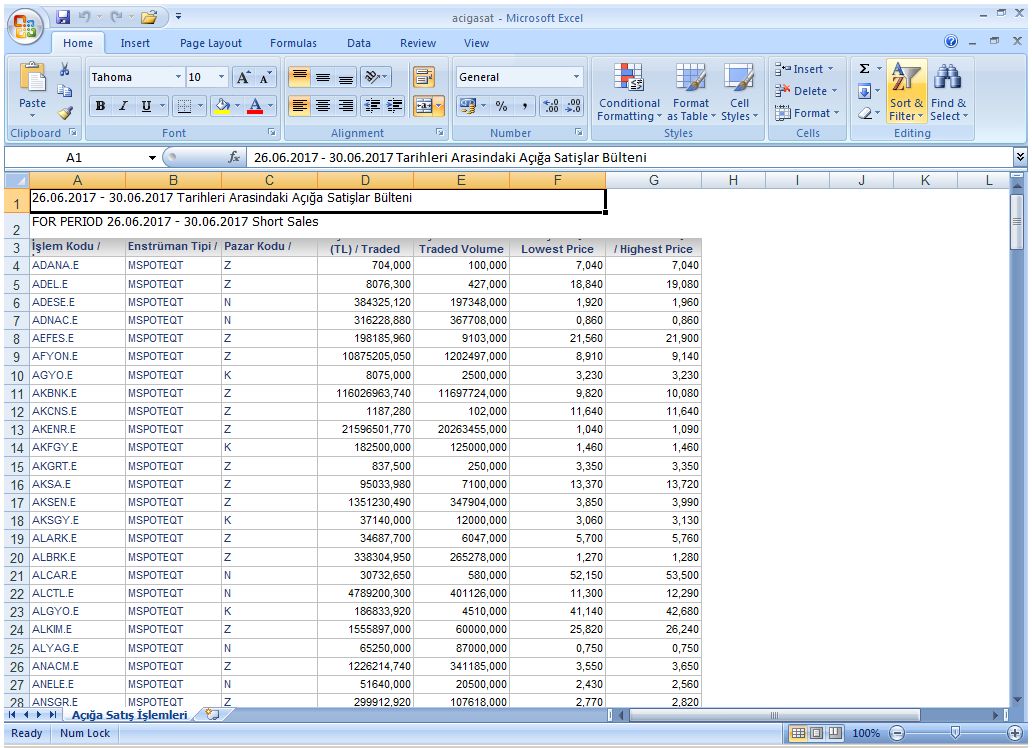Enable Wrap Text for the cell

424,77
